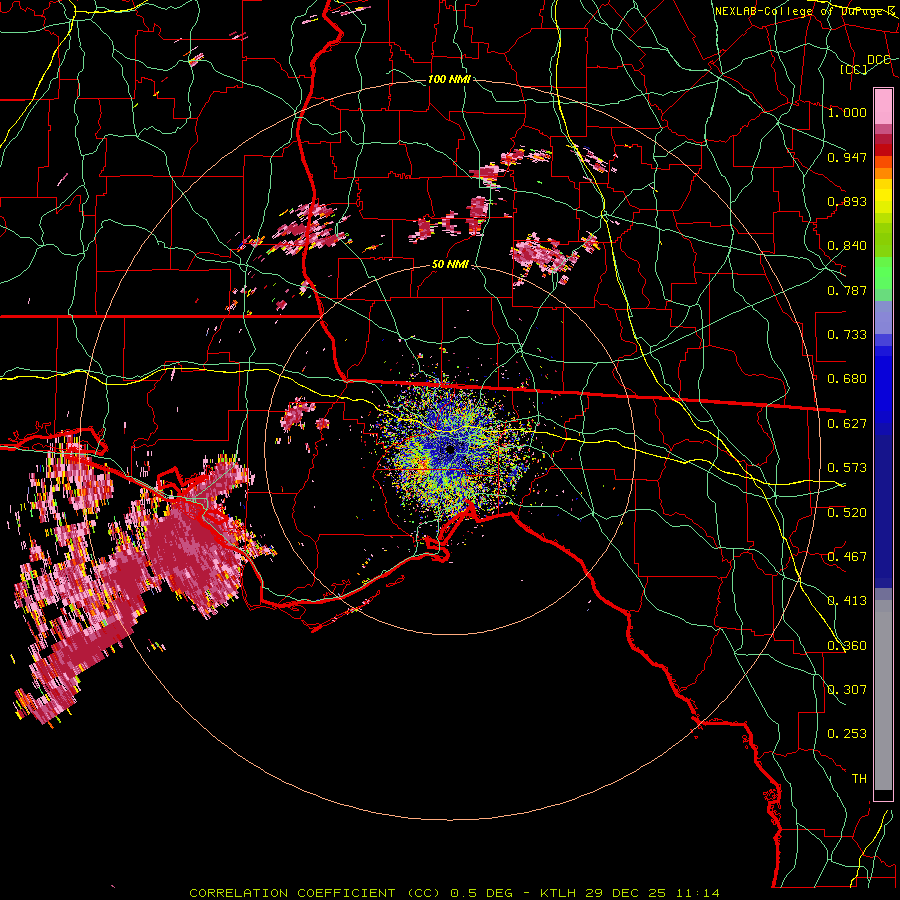900x900 pixels.
Task: Click the 0.893 color scale value
Action: coord(847,201)
